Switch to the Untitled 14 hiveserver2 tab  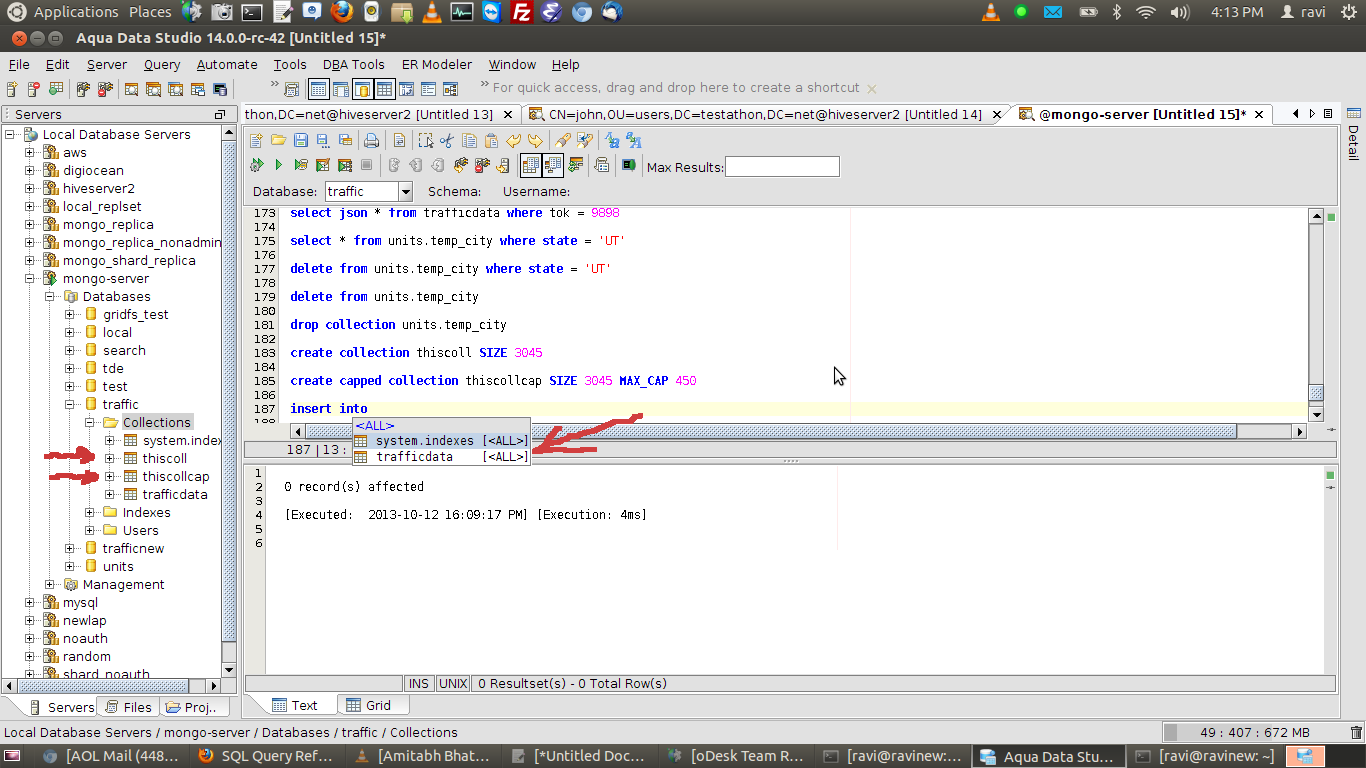(x=766, y=114)
